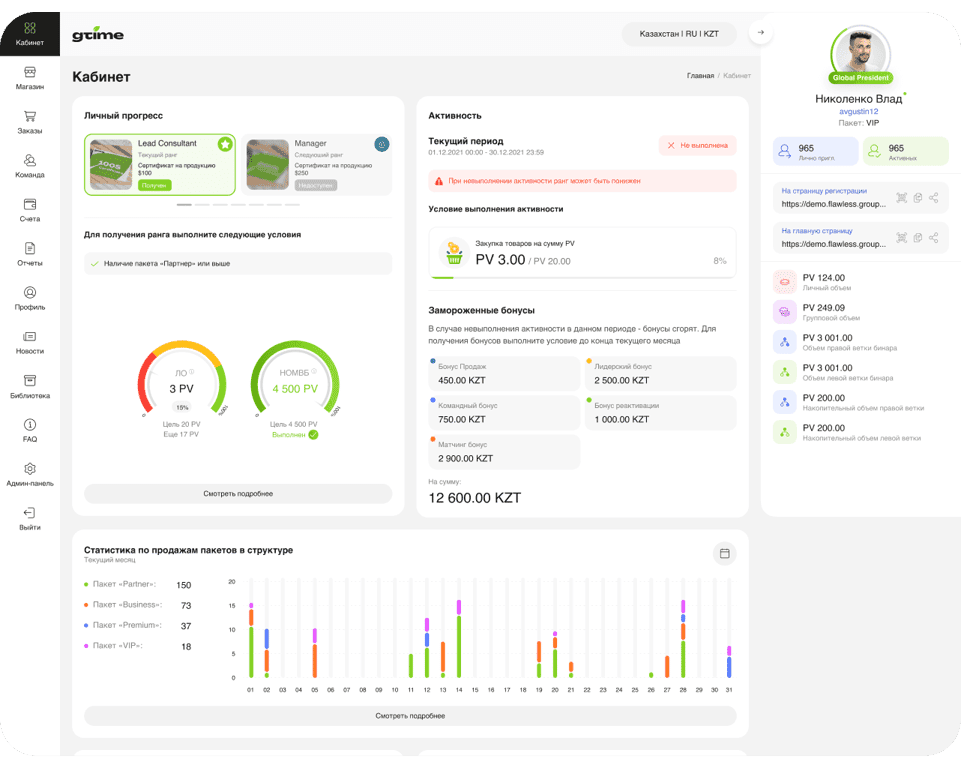Show QR code for registration page link
The image size is (961, 768).
pyautogui.click(x=901, y=198)
